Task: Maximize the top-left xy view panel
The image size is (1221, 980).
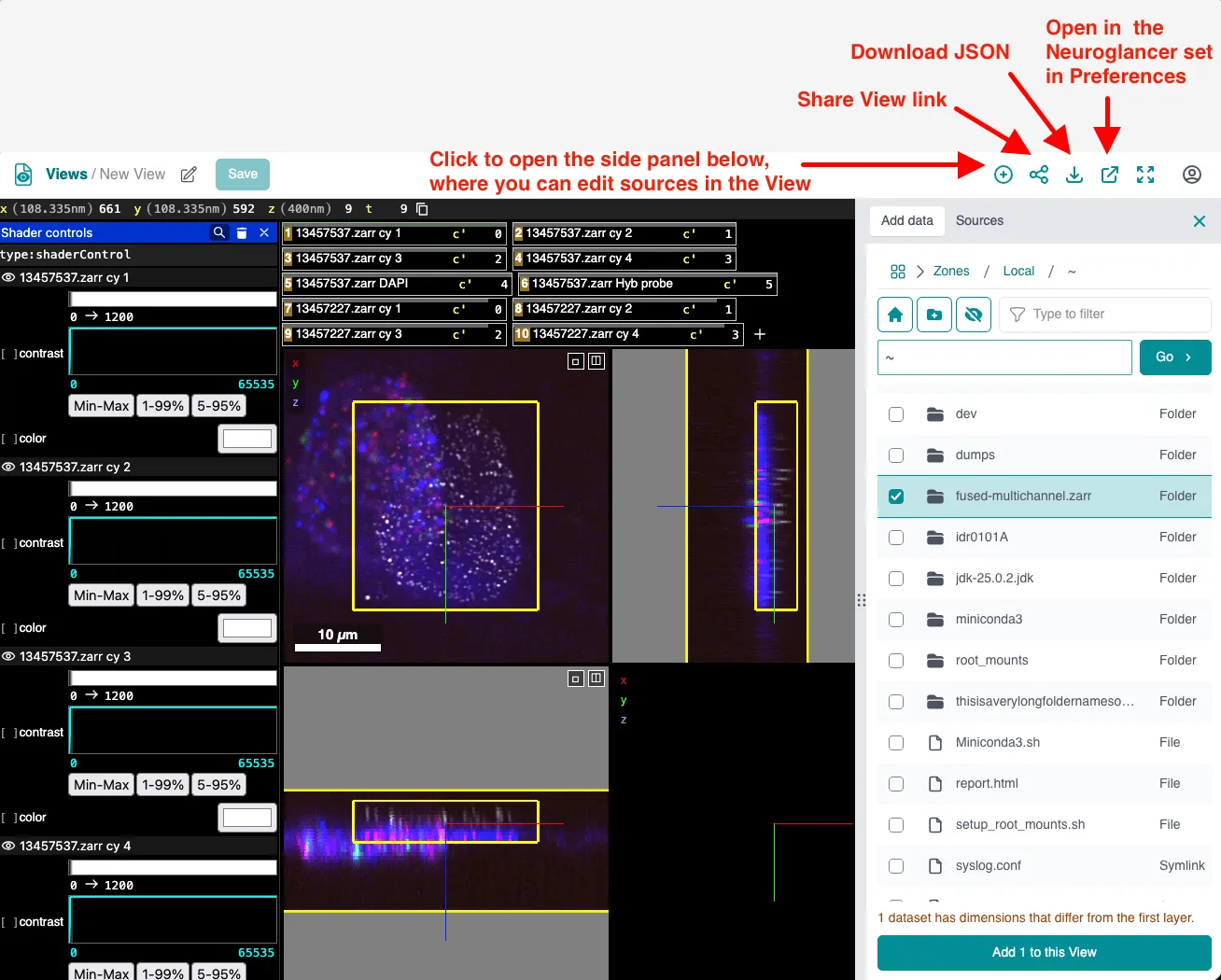Action: point(576,361)
